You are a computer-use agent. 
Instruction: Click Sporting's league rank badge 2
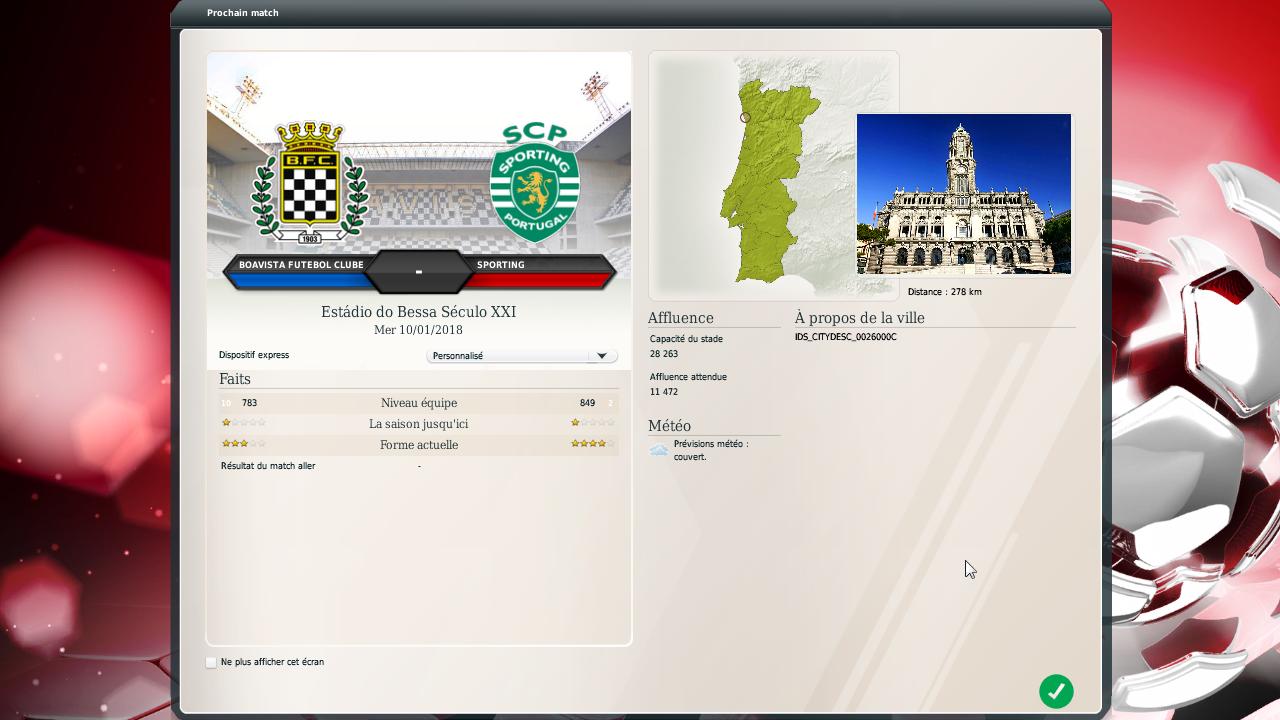click(x=610, y=403)
